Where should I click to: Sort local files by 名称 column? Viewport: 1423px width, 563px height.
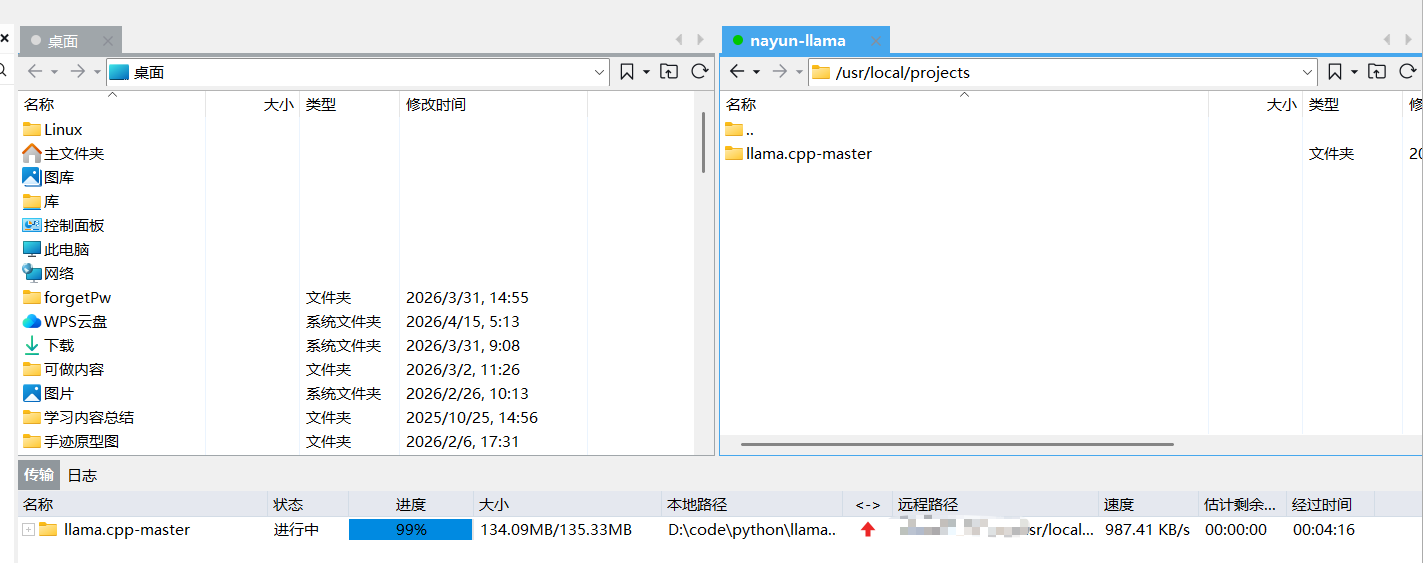(x=112, y=104)
